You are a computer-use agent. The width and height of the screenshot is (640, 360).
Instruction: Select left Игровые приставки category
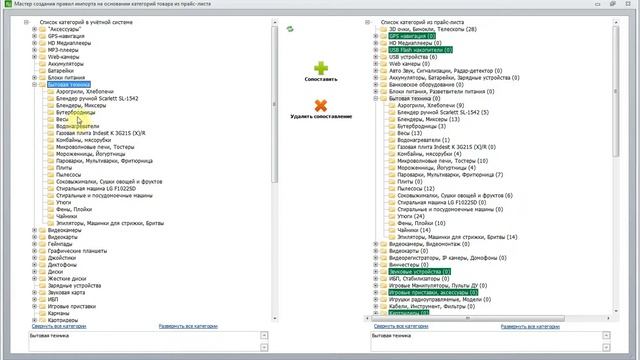pyautogui.click(x=71, y=307)
